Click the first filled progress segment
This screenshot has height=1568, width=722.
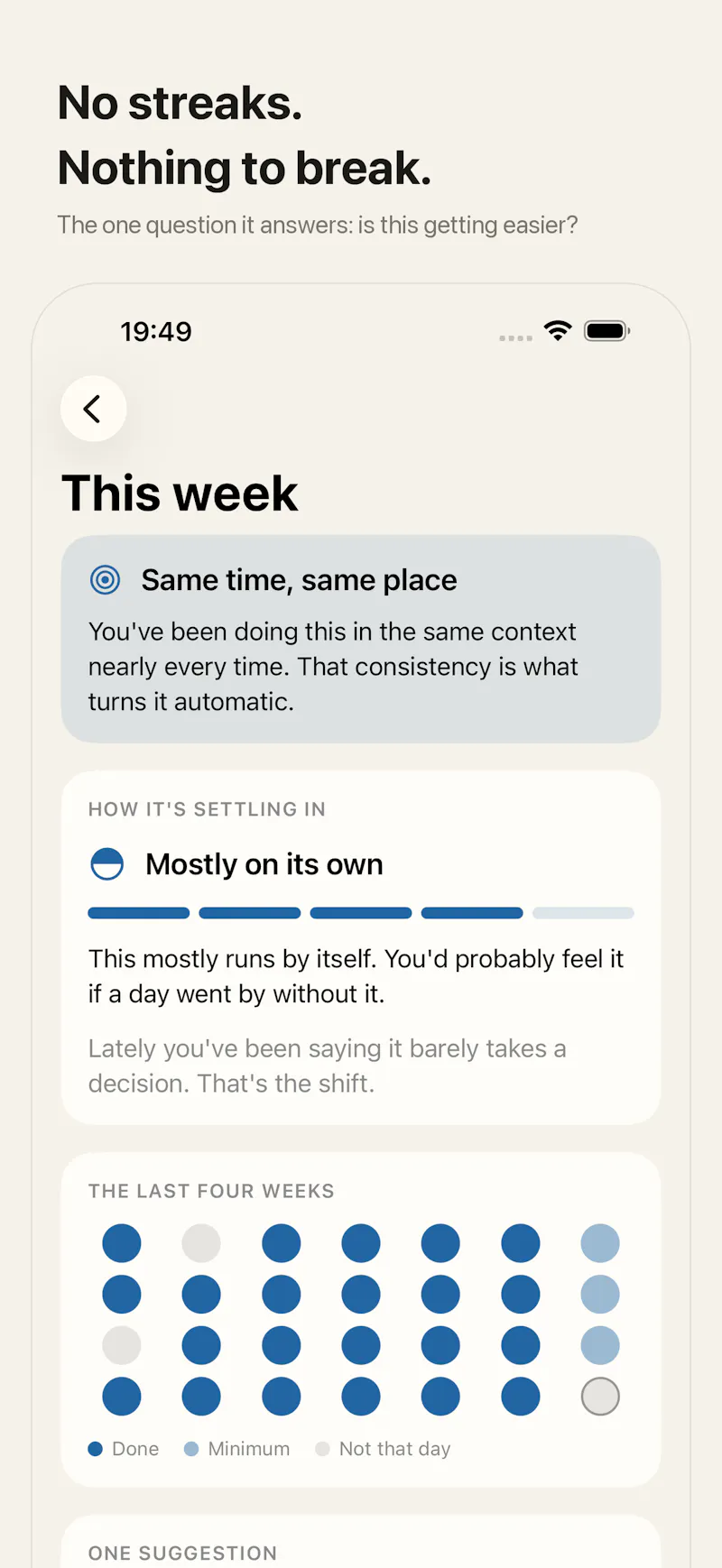139,913
